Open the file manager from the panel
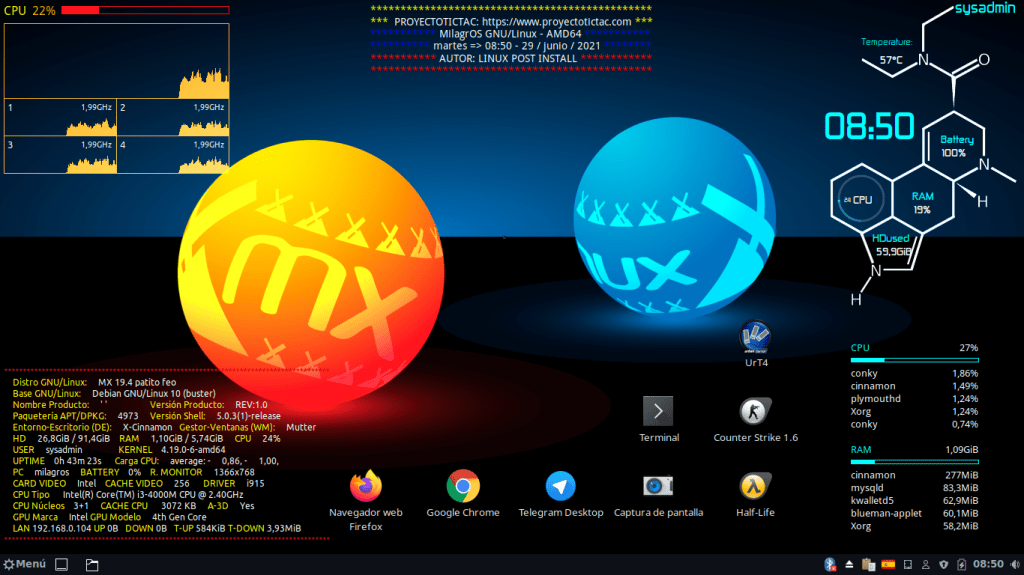1024x575 pixels. [92, 565]
